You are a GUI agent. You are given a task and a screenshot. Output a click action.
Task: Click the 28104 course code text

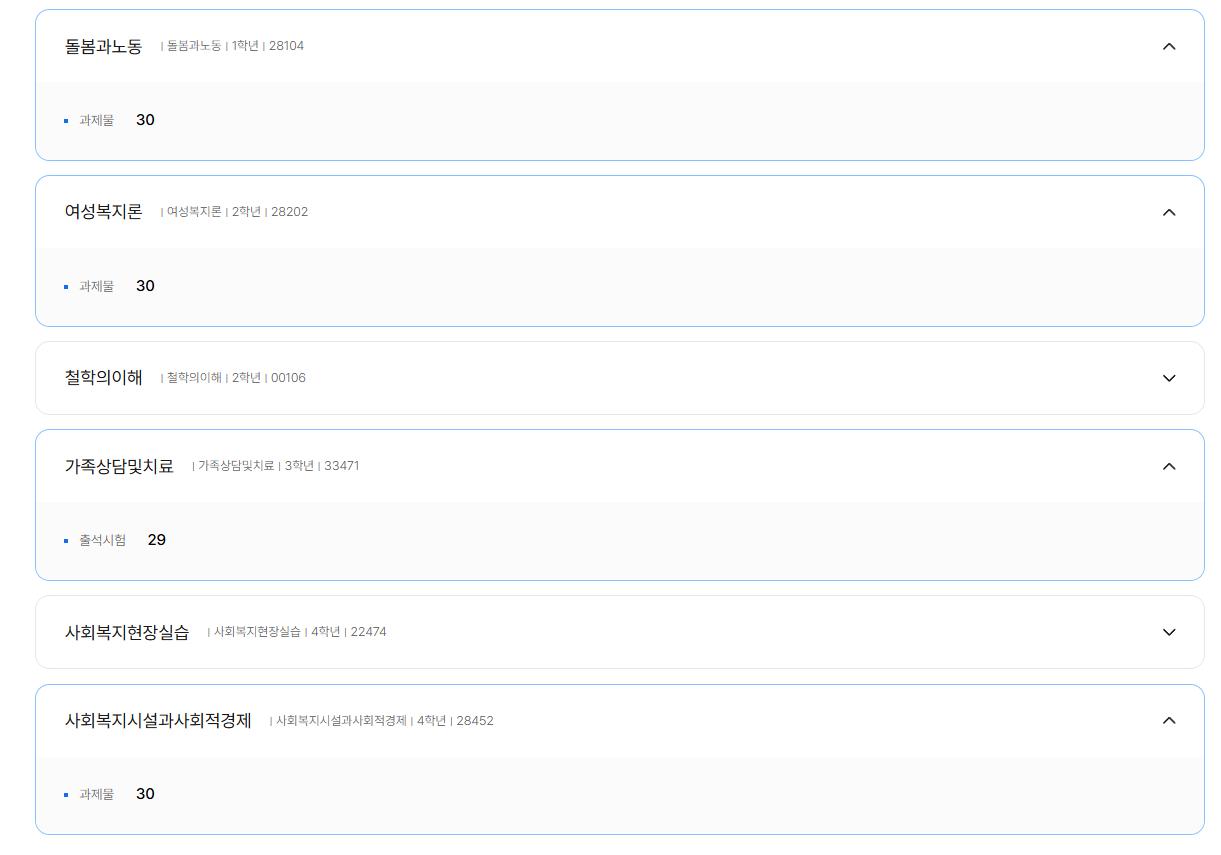coord(286,46)
